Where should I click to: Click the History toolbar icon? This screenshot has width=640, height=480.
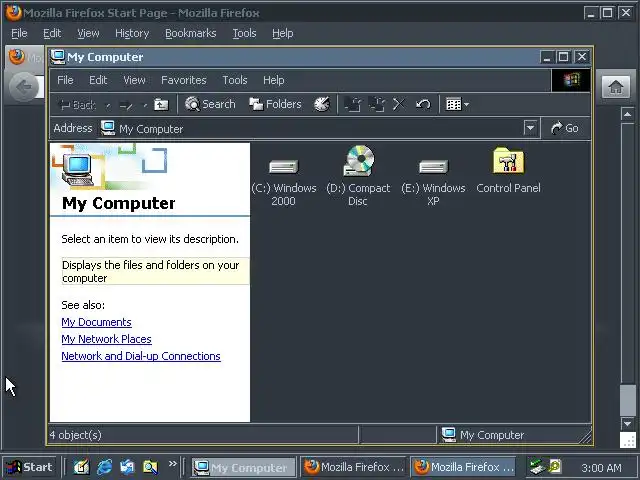322,104
